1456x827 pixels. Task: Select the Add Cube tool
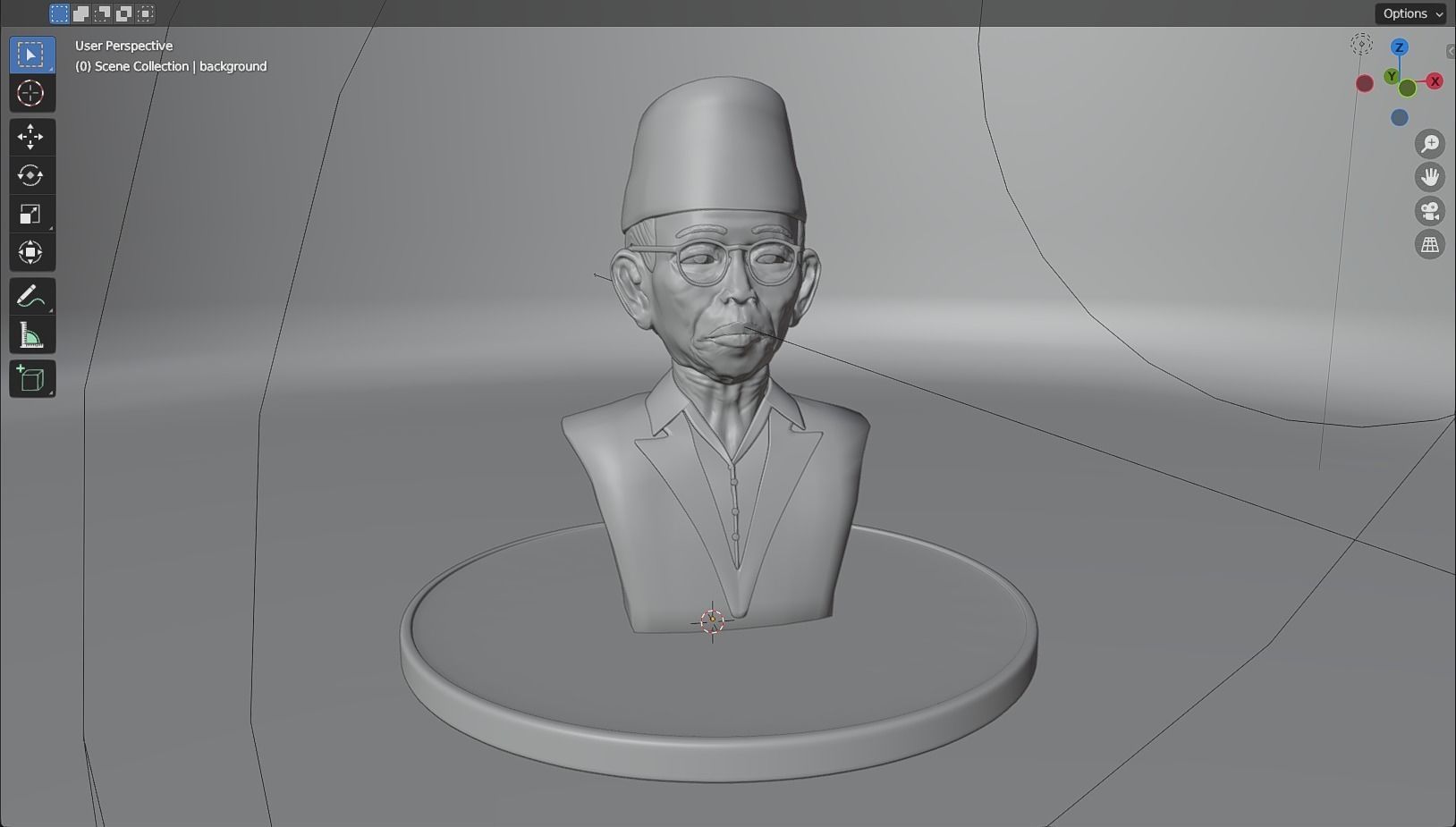31,379
